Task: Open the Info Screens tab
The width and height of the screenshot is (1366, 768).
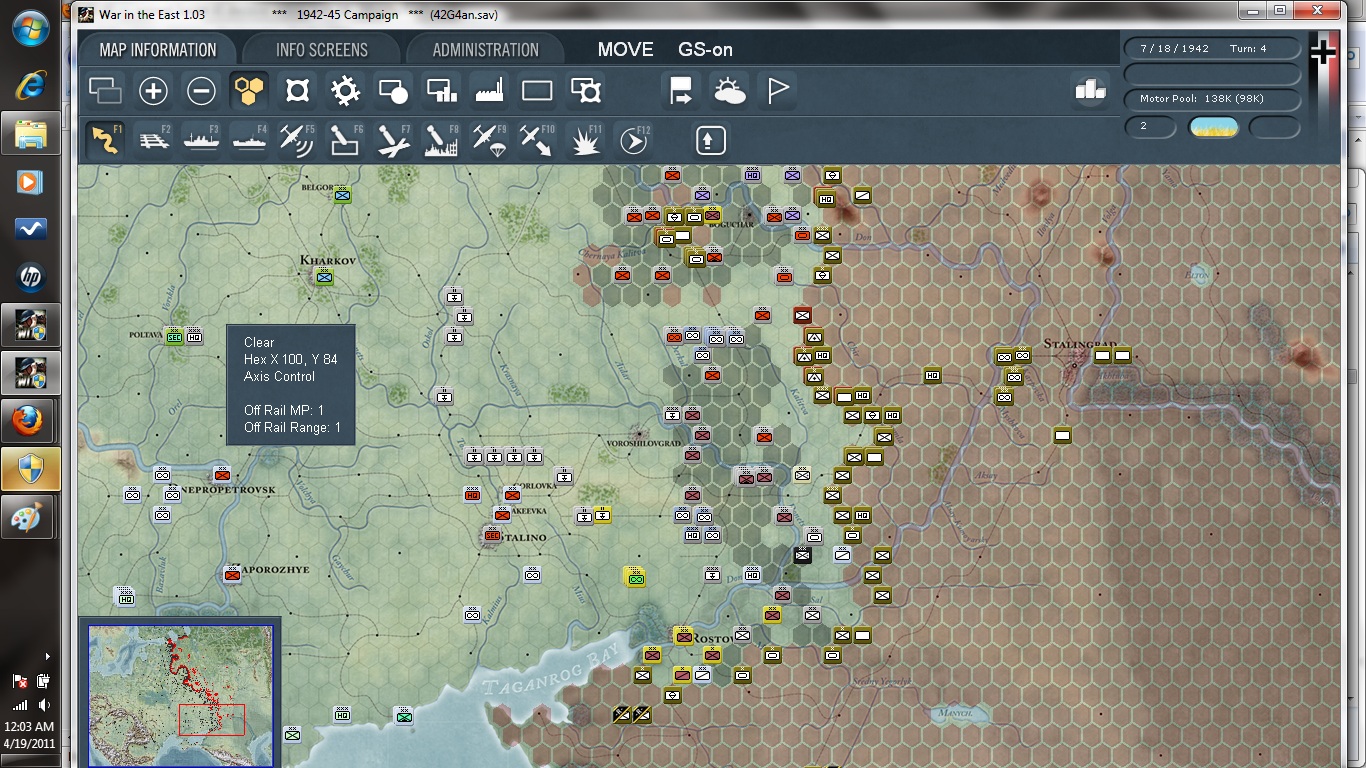Action: click(321, 50)
